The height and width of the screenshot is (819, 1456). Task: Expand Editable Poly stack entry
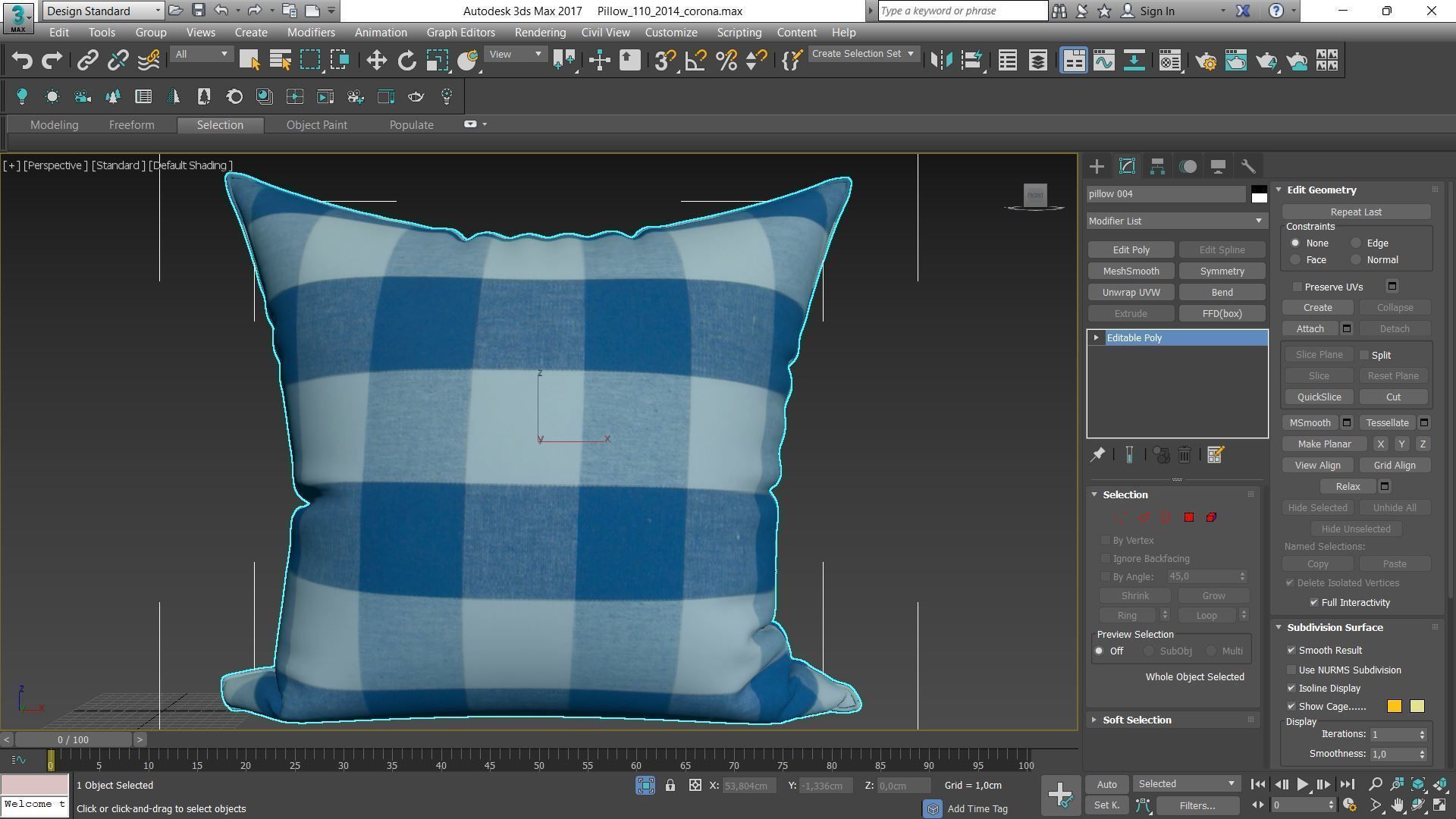click(x=1096, y=338)
